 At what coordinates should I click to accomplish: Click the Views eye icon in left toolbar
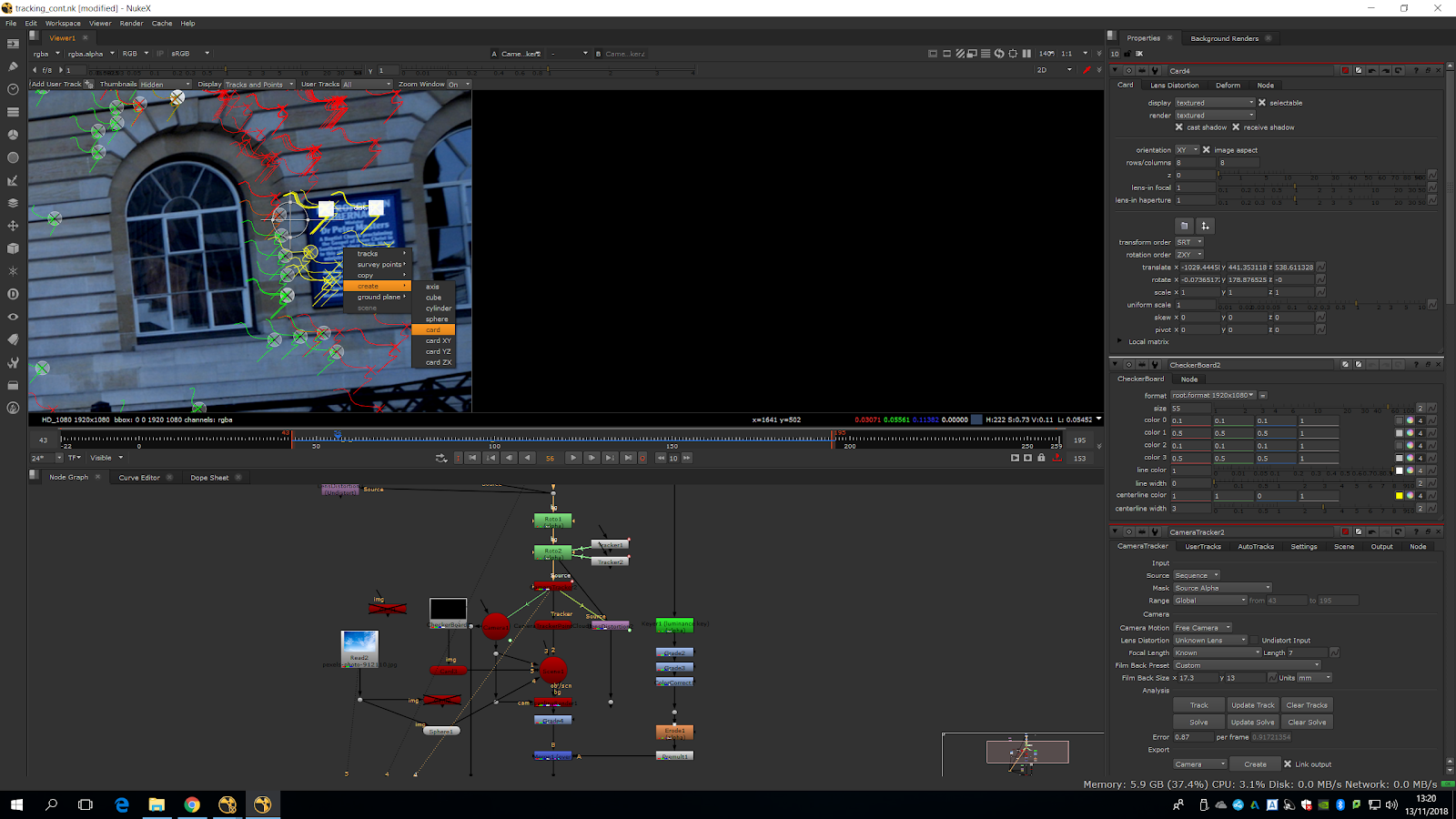coord(13,317)
